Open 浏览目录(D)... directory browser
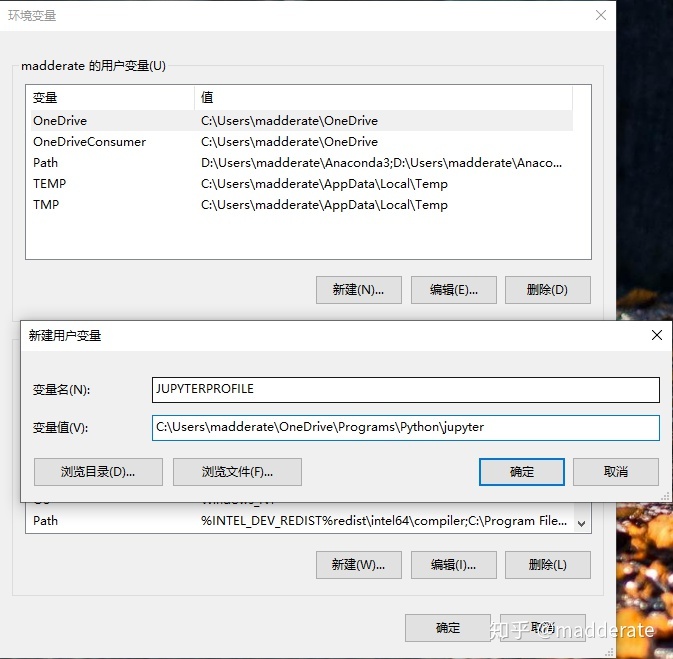The width and height of the screenshot is (673, 659). click(x=98, y=472)
